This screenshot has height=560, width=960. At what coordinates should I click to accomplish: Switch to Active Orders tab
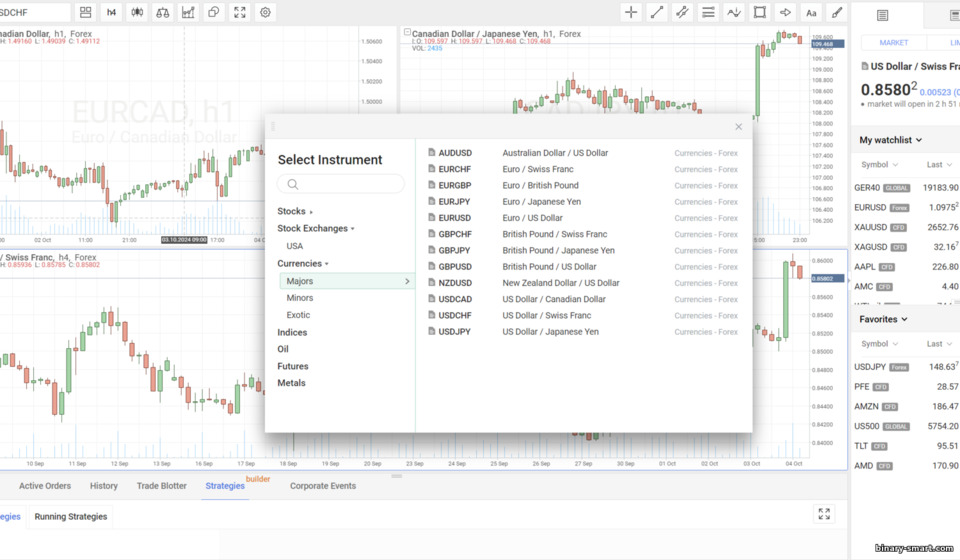(45, 486)
